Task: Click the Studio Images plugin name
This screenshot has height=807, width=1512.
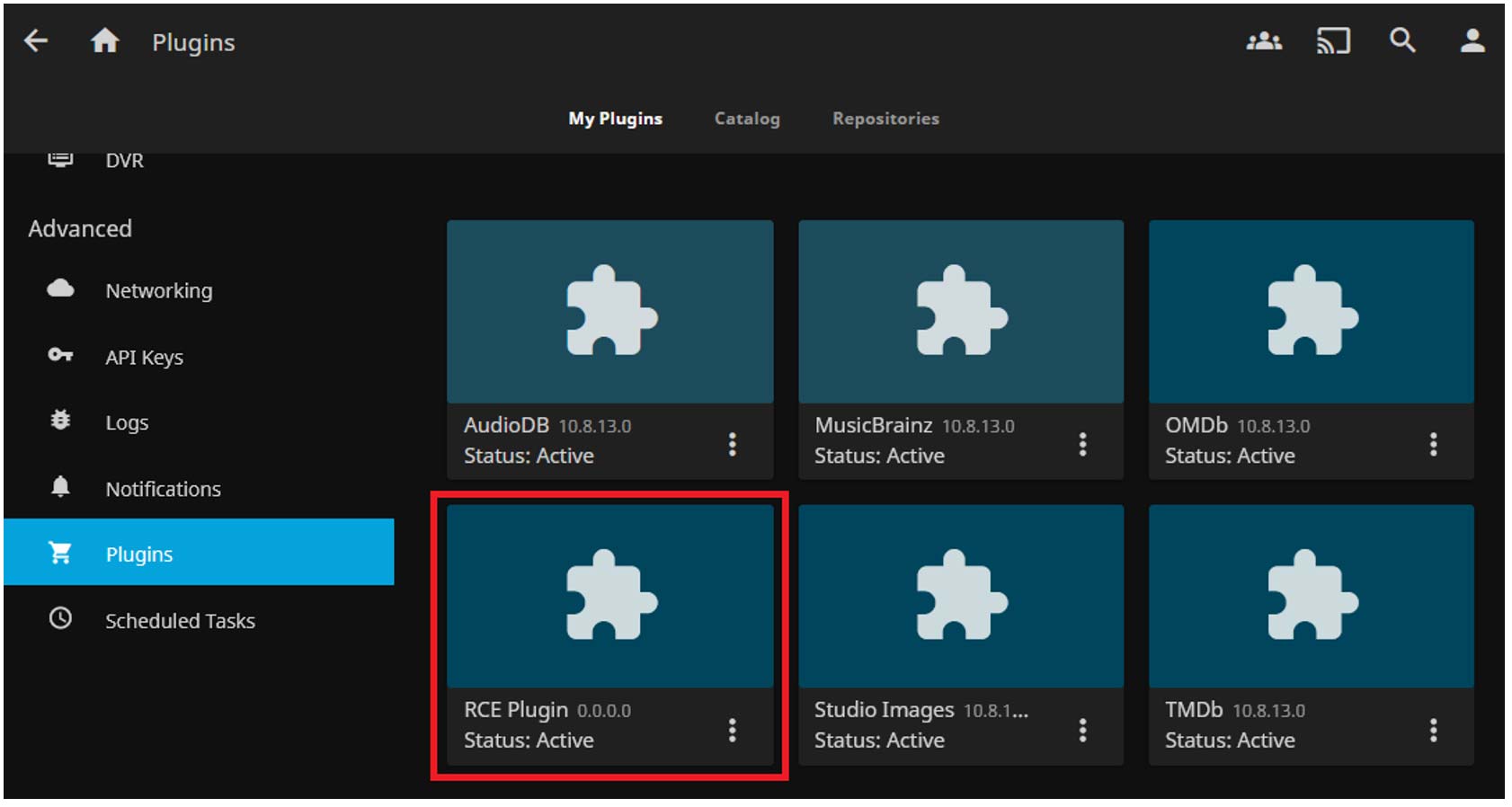Action: point(884,710)
